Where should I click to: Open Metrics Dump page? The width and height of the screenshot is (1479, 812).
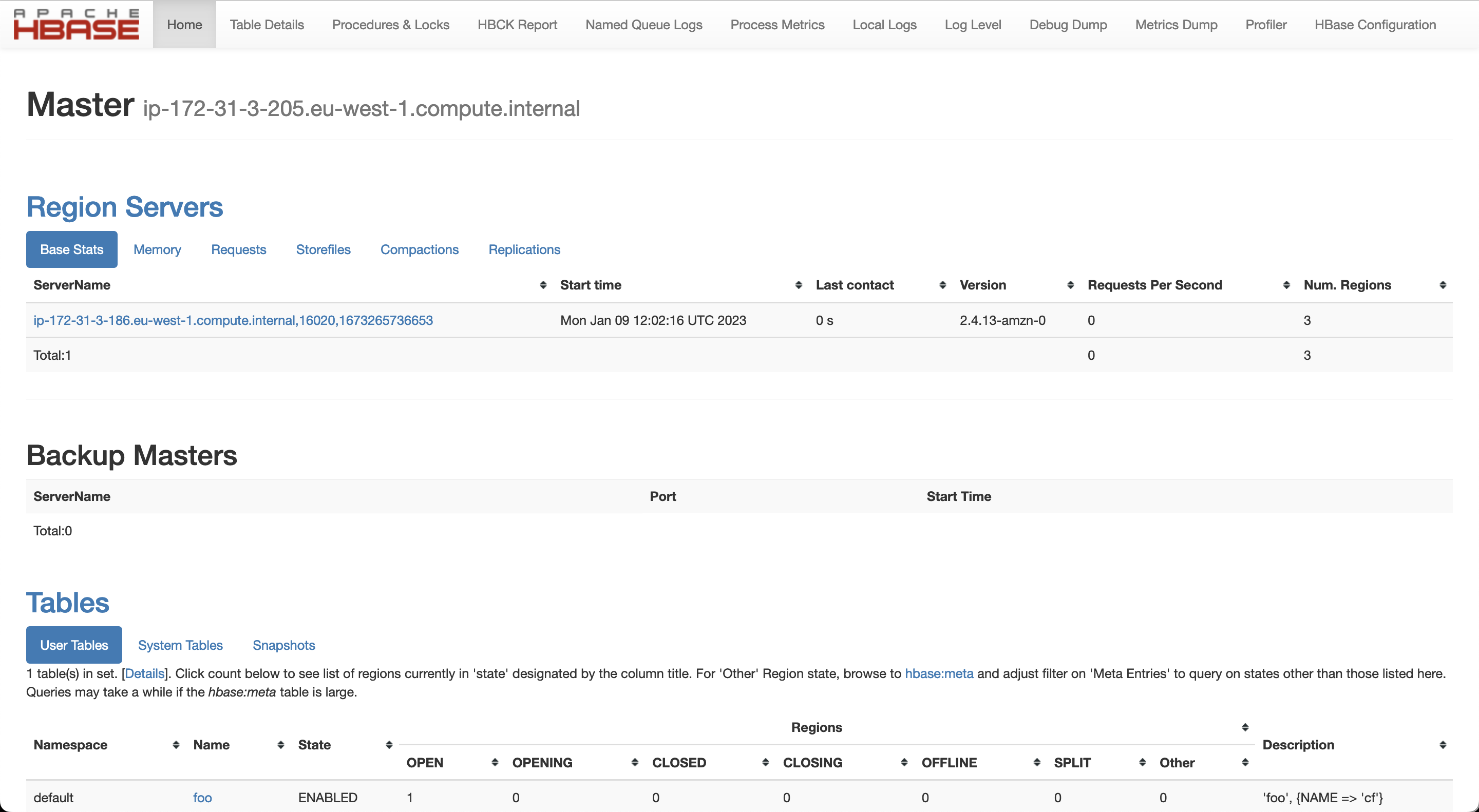(1177, 25)
